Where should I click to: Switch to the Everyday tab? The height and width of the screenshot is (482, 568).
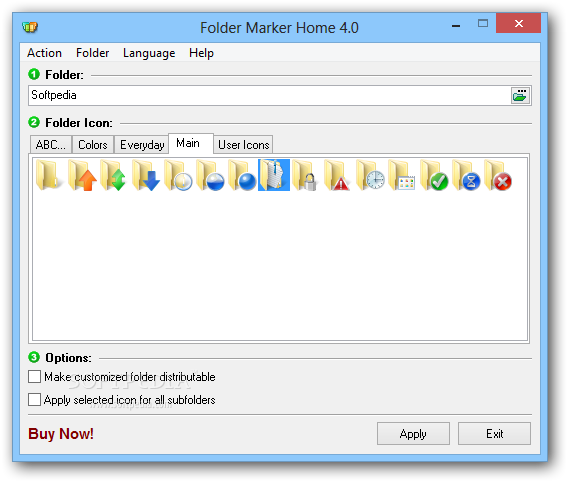pos(142,145)
